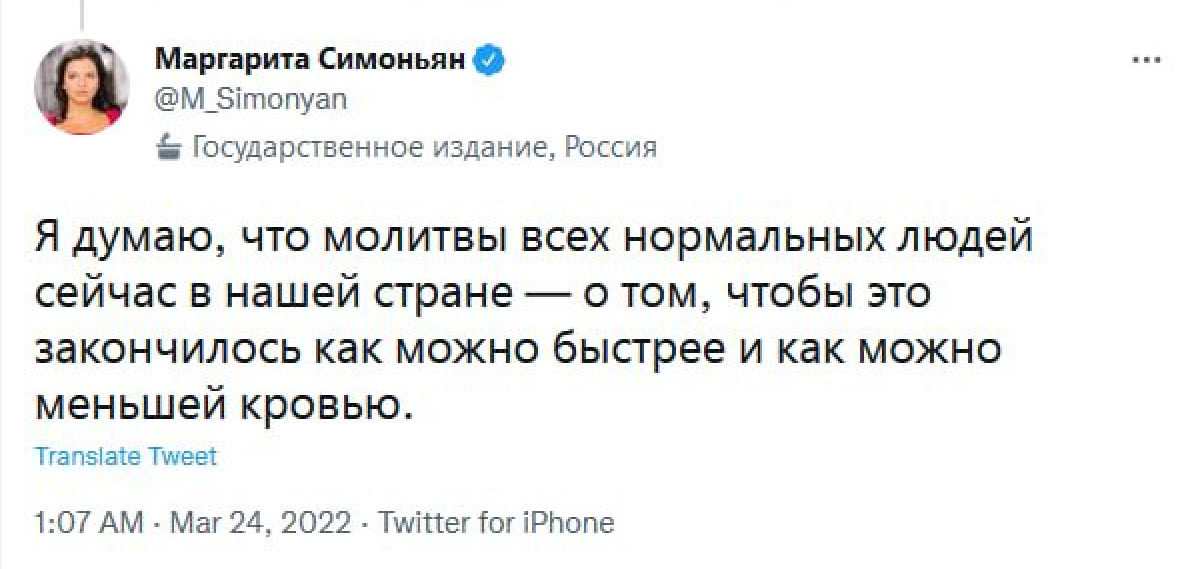Click the Translate Tweet link
1198x569 pixels.
[125, 456]
